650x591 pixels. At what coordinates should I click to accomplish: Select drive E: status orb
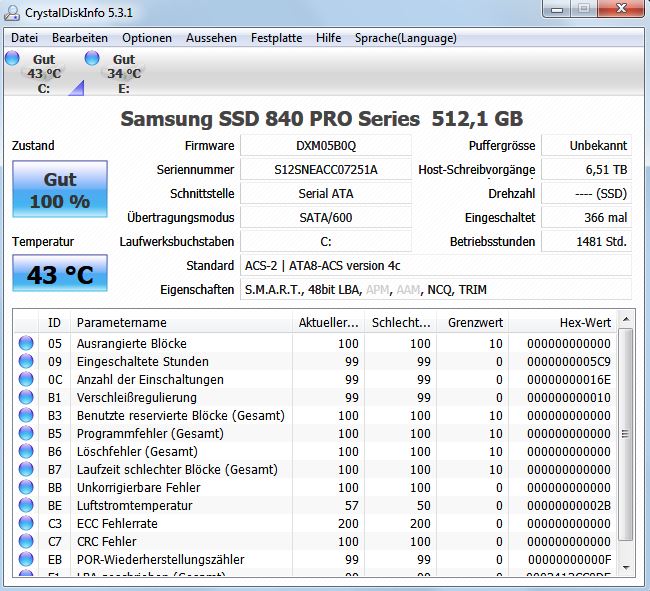tap(92, 58)
